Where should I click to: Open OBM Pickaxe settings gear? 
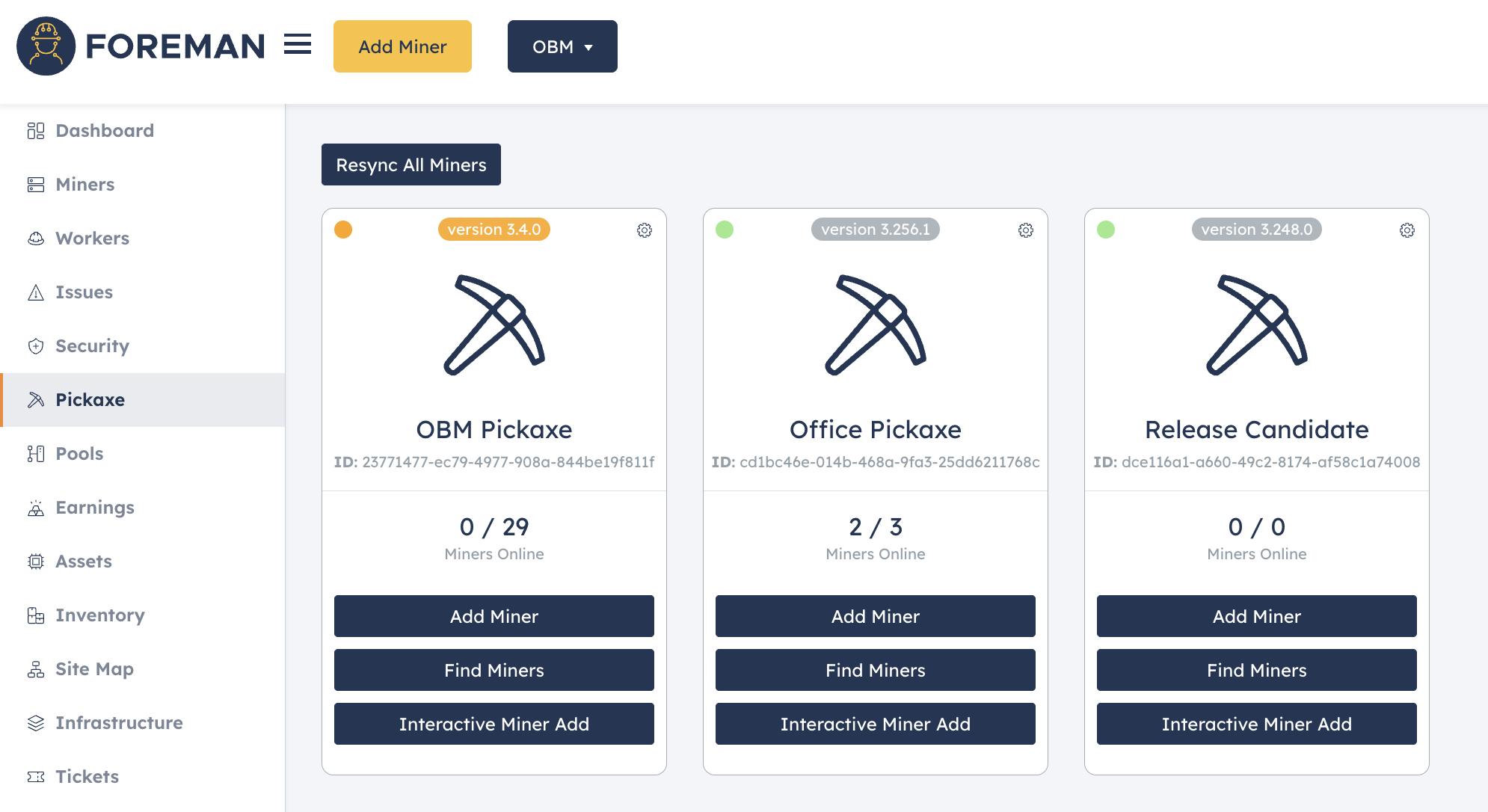[x=645, y=230]
